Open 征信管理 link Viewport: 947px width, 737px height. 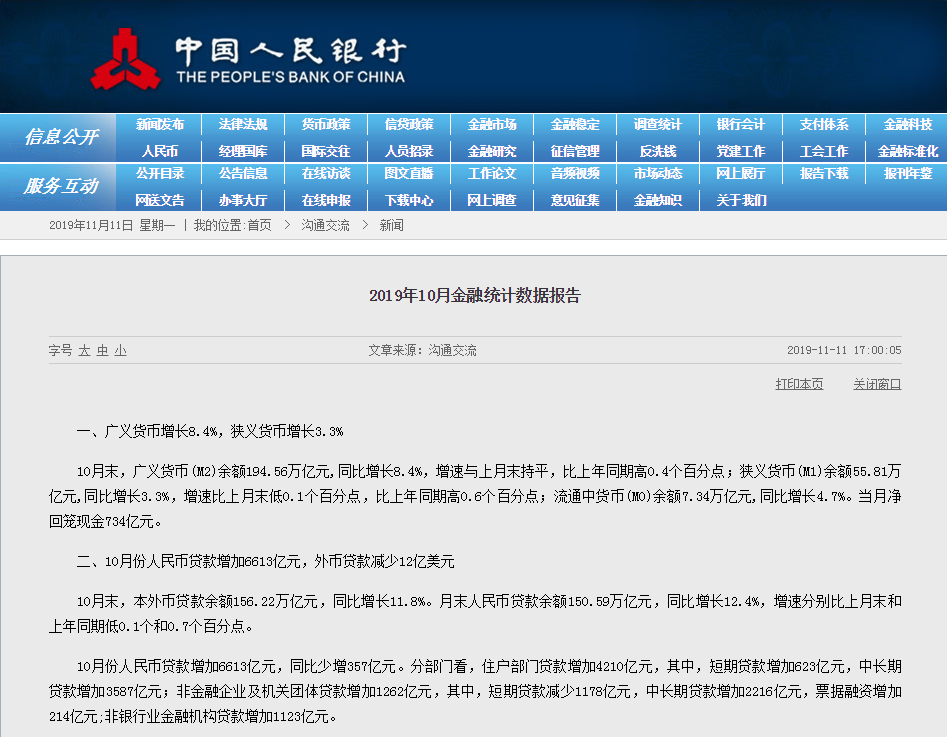[575, 151]
